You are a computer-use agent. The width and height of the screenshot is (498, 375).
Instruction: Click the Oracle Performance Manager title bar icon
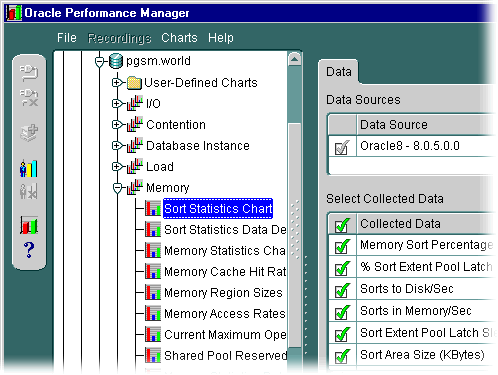tap(14, 13)
